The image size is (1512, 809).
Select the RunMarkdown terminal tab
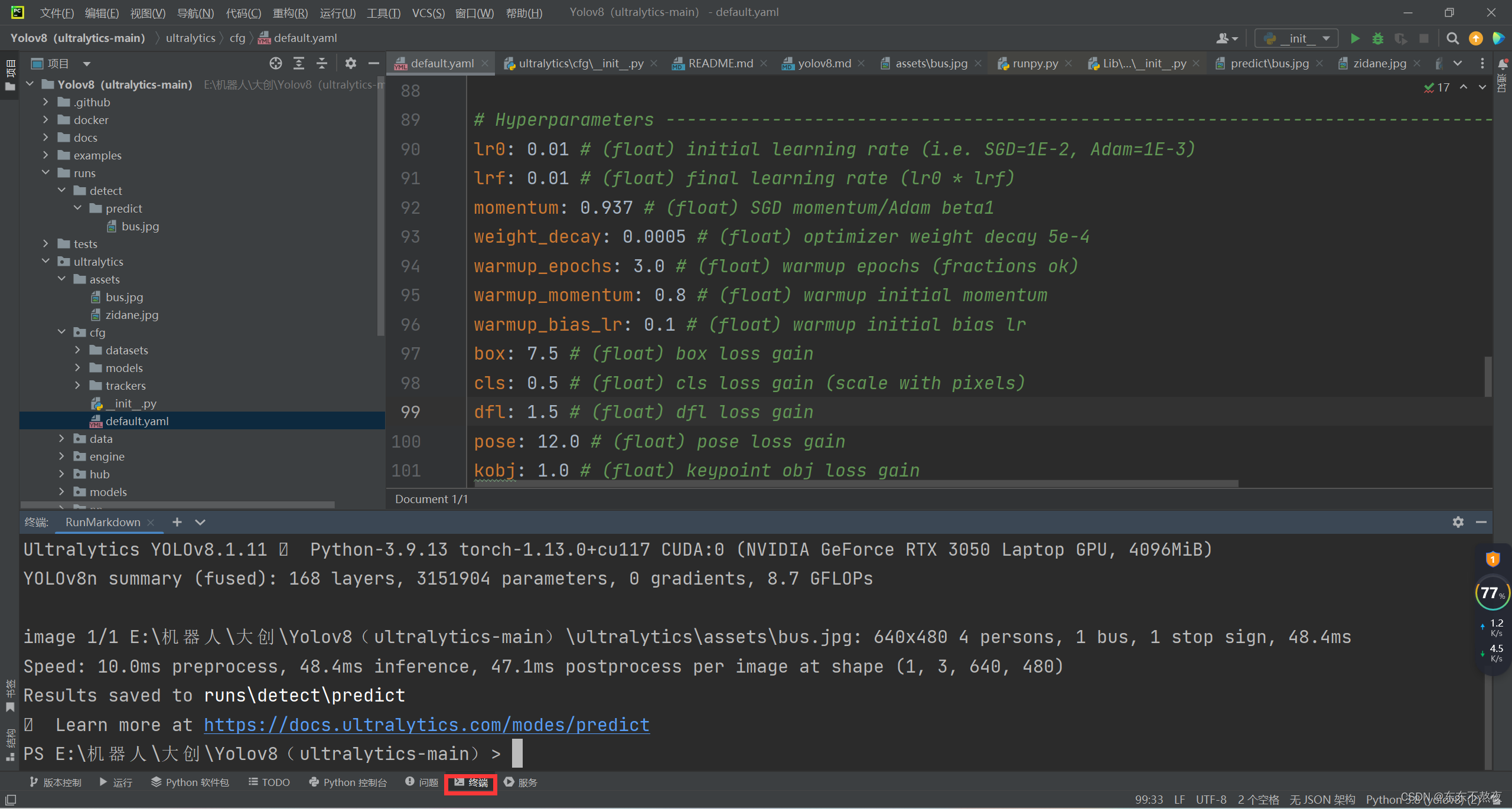point(103,522)
